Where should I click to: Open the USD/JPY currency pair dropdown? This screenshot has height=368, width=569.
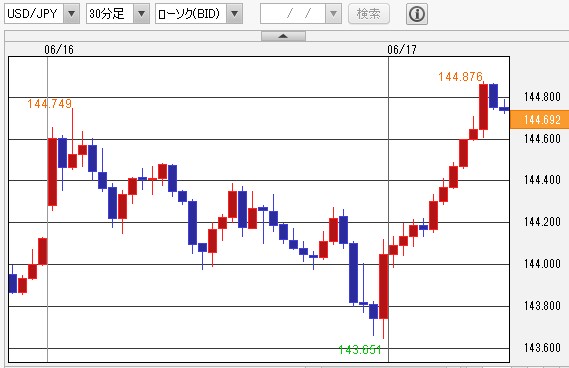click(x=42, y=14)
